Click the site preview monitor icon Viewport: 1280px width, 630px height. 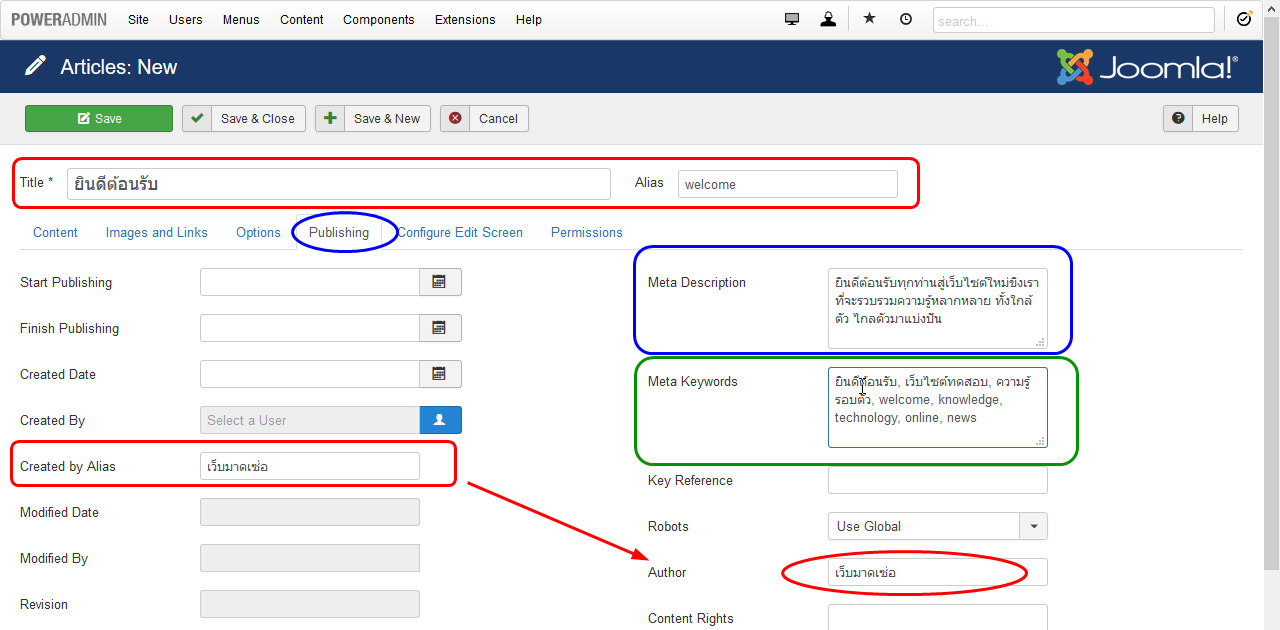[x=791, y=18]
